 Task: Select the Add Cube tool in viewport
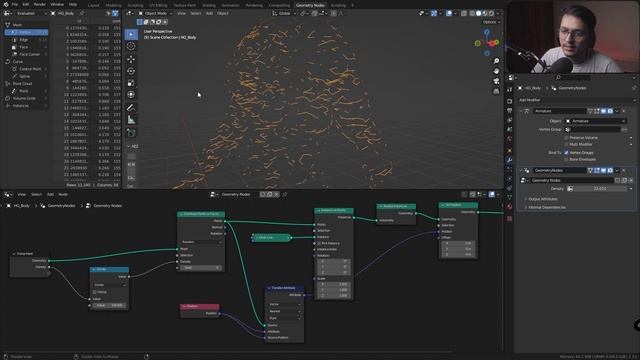click(131, 133)
